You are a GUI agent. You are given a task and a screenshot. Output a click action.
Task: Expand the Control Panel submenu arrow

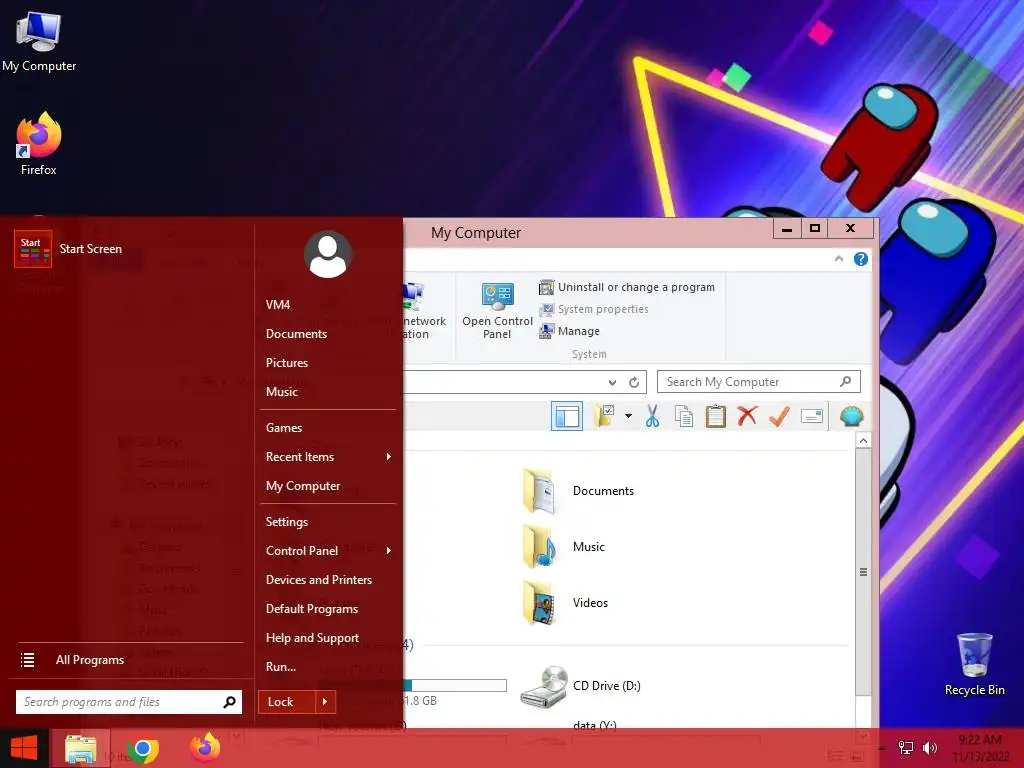389,551
